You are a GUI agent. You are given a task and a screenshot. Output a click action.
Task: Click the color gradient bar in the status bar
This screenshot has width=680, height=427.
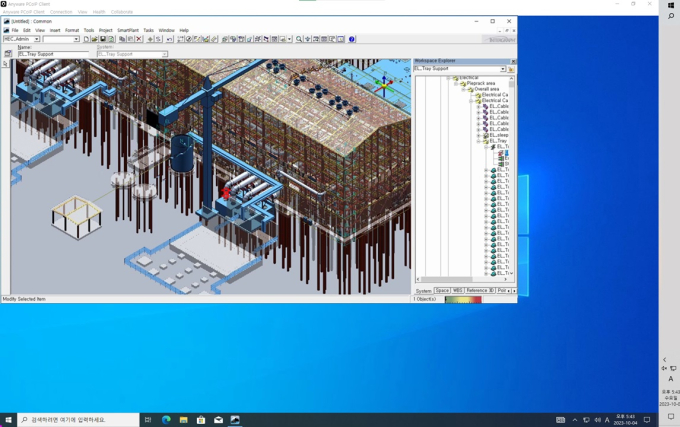pyautogui.click(x=463, y=299)
